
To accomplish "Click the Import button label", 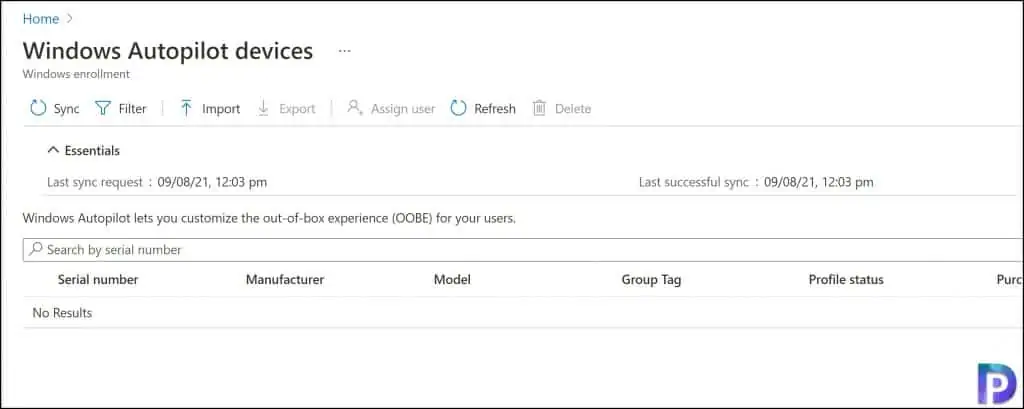I will (221, 109).
